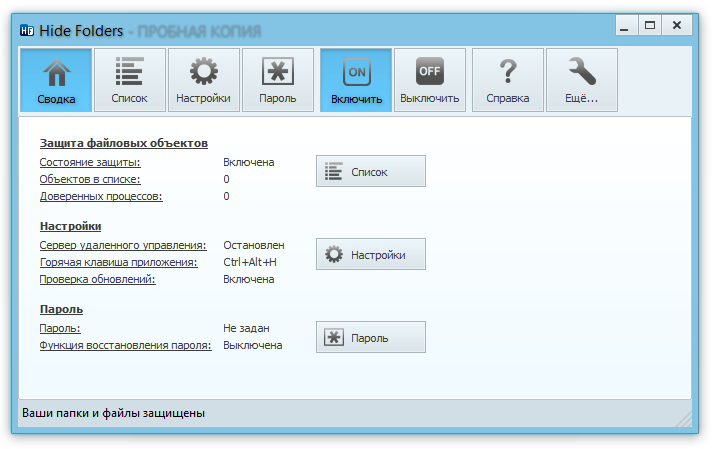
Task: Click the Не задан password value
Action: tap(246, 328)
